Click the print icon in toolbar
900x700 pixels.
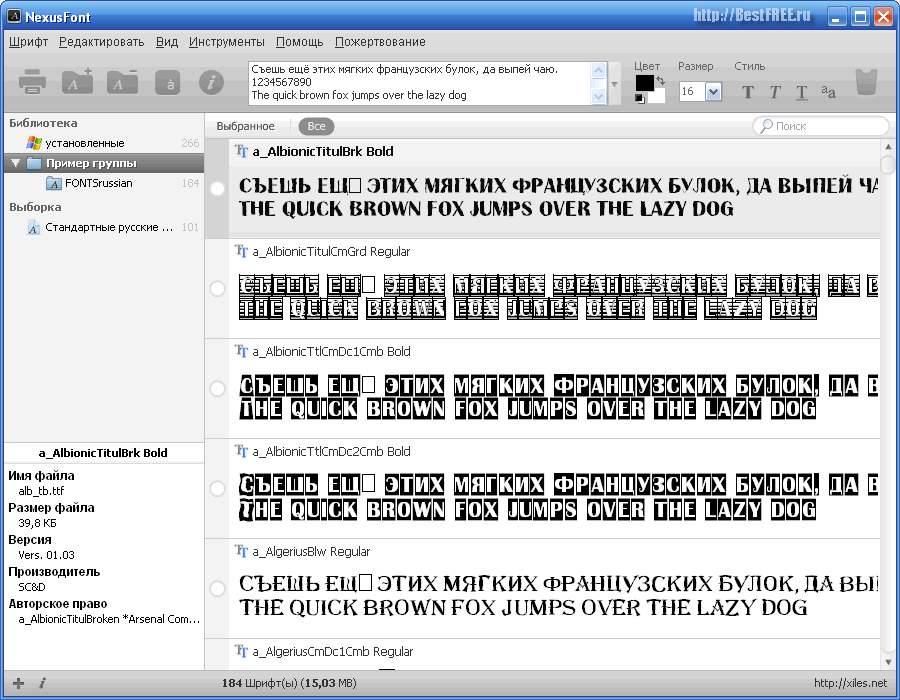(32, 81)
